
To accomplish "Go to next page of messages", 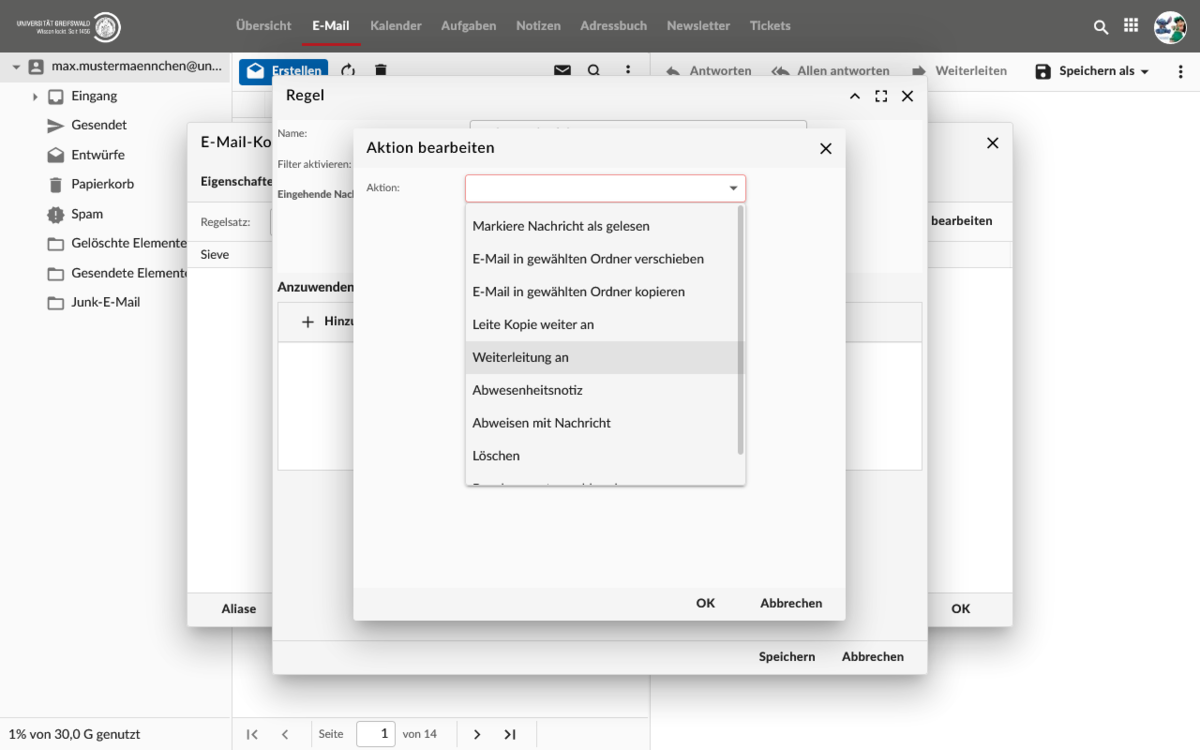I will pyautogui.click(x=477, y=734).
